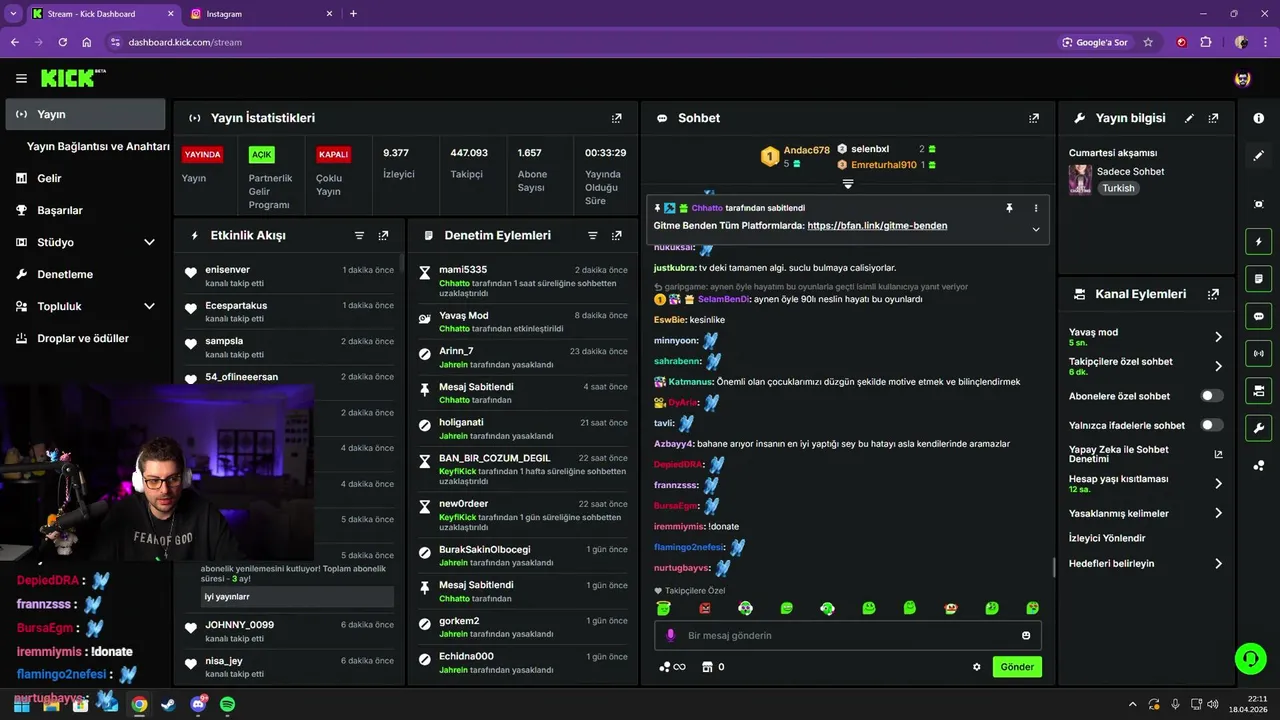Select Başarılar in the sidebar
1280x720 pixels.
pos(87,210)
